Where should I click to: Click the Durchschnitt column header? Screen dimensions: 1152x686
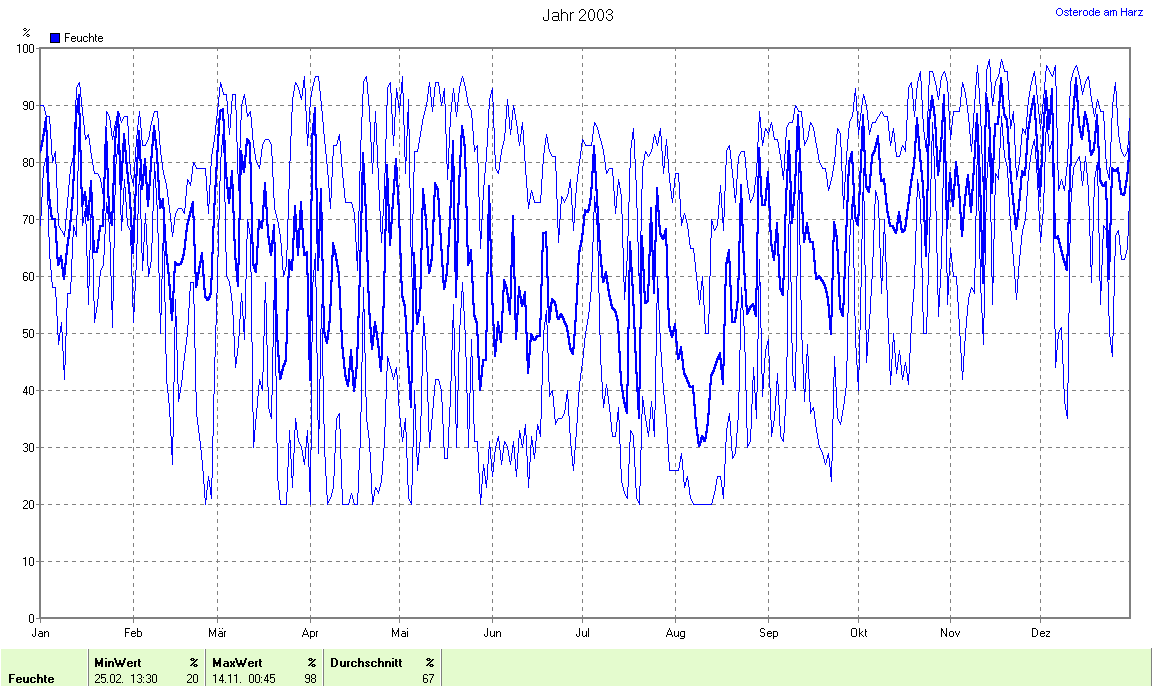coord(366,662)
